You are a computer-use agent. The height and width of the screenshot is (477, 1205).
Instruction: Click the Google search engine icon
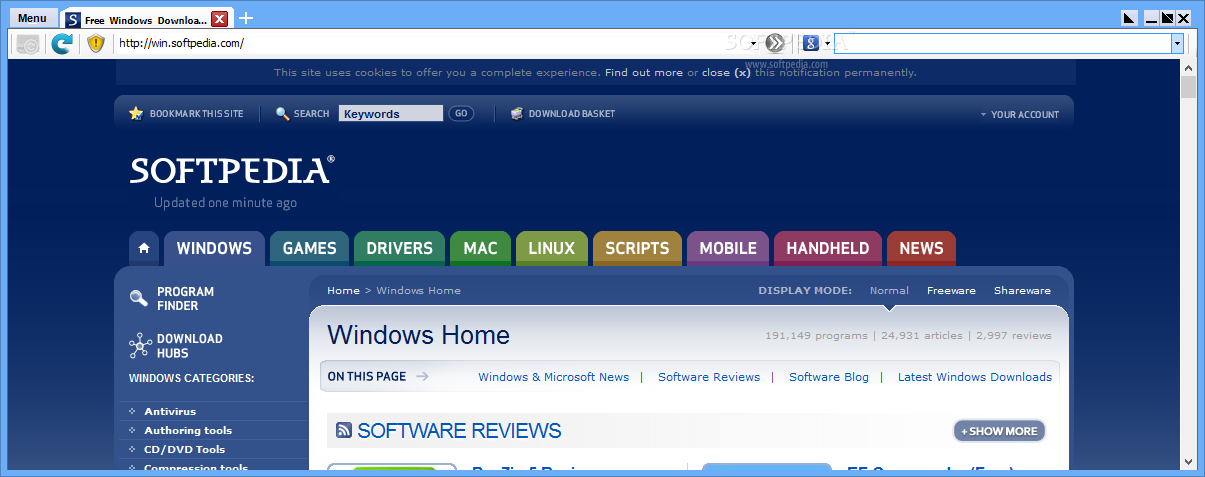pyautogui.click(x=811, y=43)
